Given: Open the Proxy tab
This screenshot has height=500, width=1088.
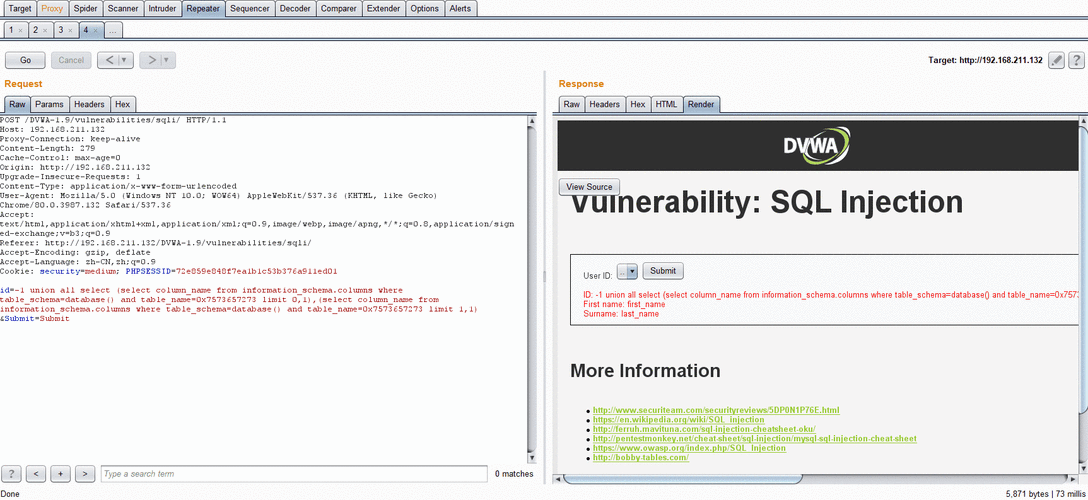Looking at the screenshot, I should [53, 9].
